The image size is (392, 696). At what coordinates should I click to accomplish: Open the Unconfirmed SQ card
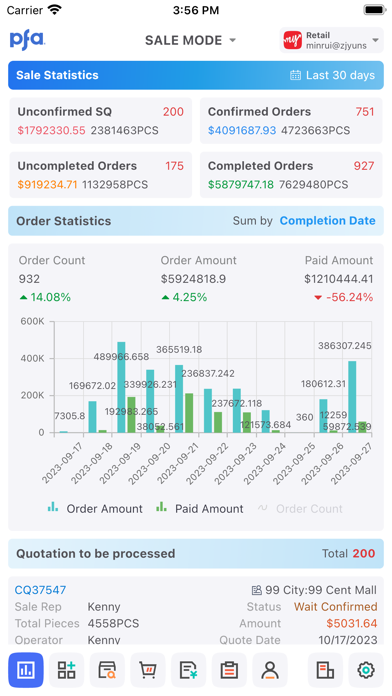pyautogui.click(x=101, y=121)
